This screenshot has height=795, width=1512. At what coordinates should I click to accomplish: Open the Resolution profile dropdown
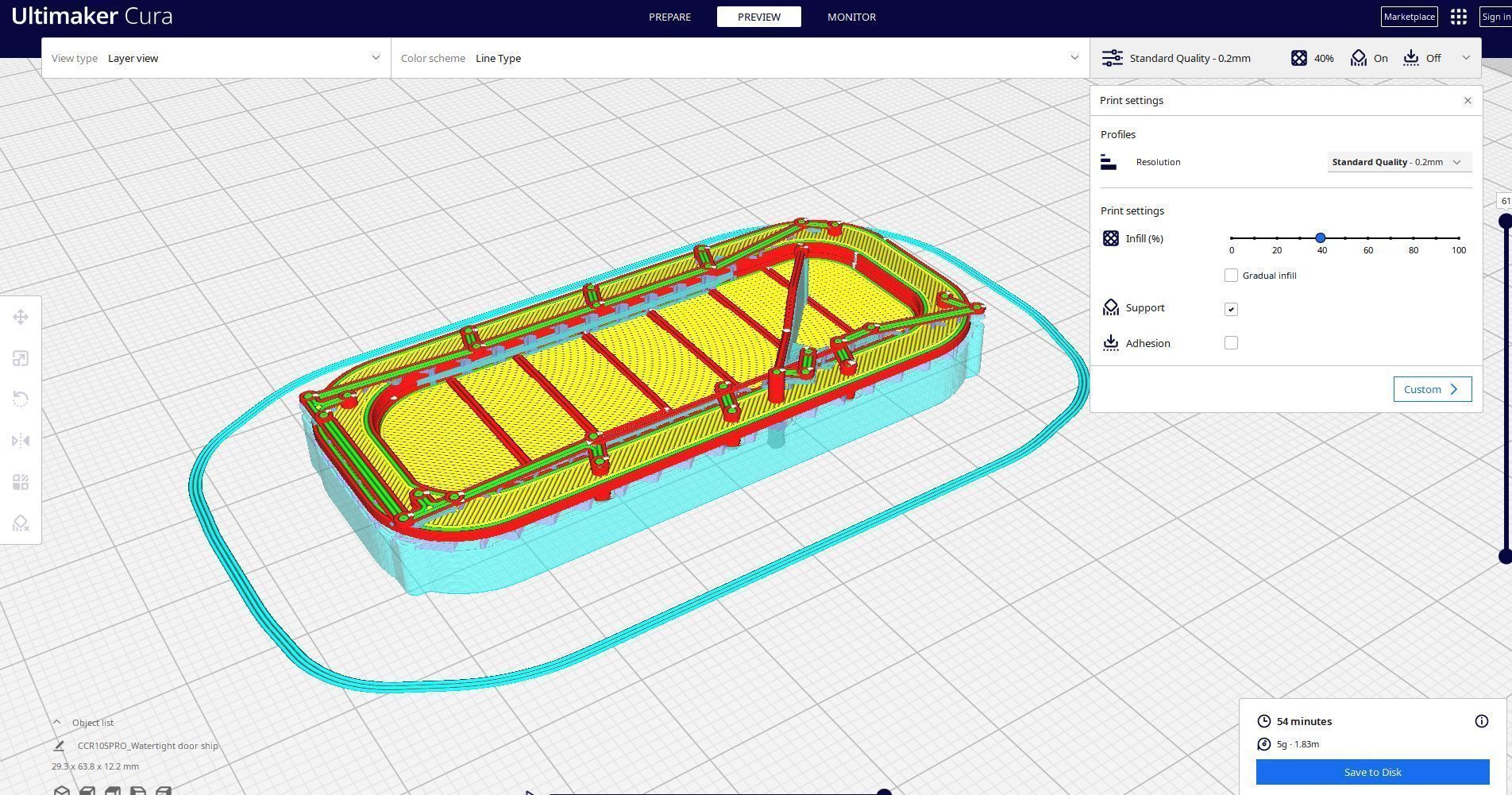click(1399, 162)
